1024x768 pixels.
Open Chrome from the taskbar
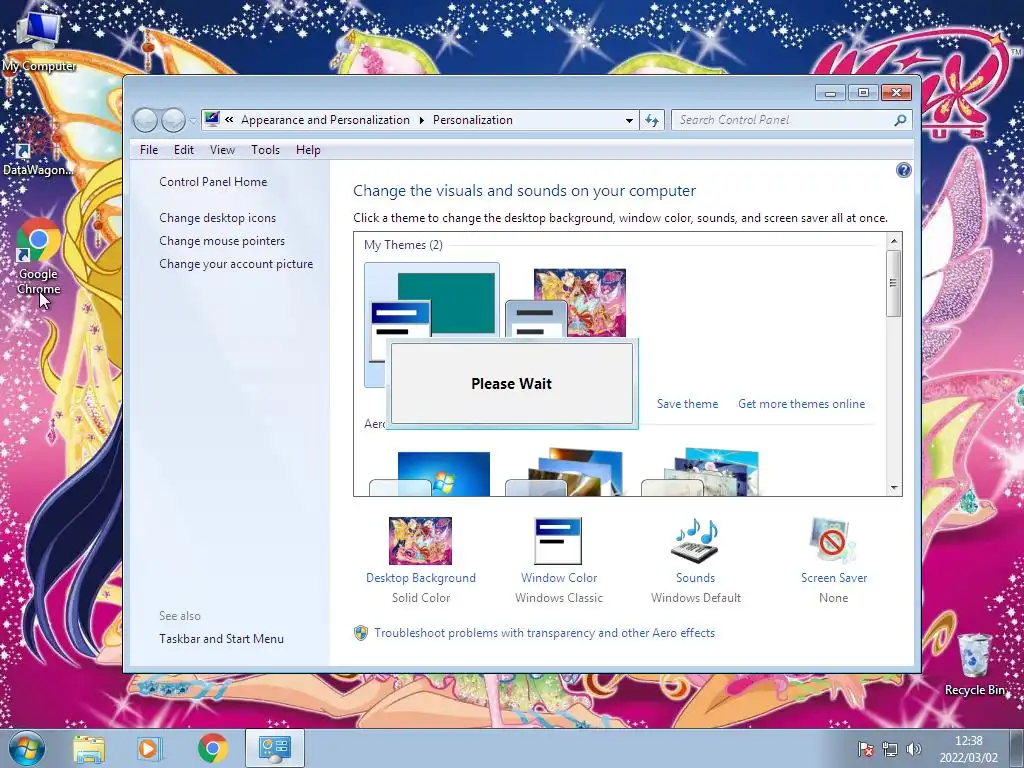coord(212,749)
